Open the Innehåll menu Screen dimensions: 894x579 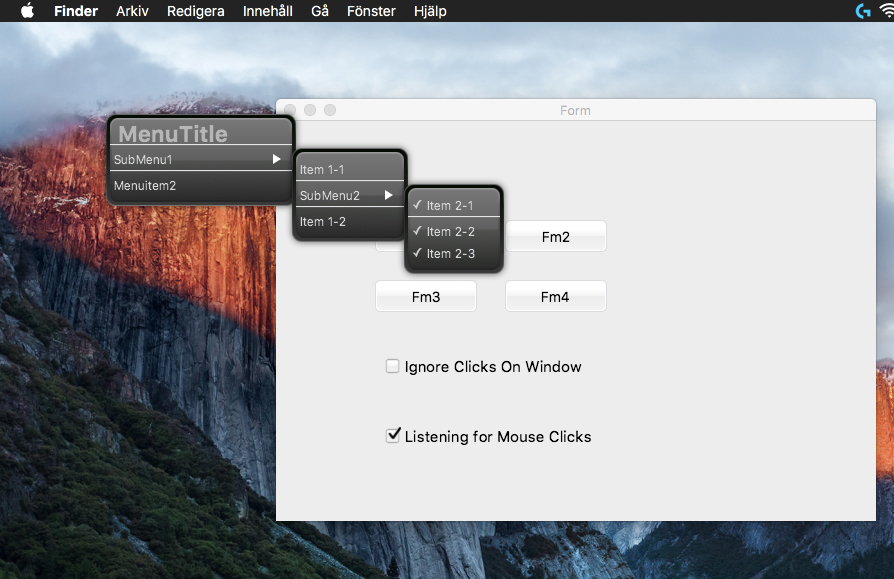coord(267,11)
